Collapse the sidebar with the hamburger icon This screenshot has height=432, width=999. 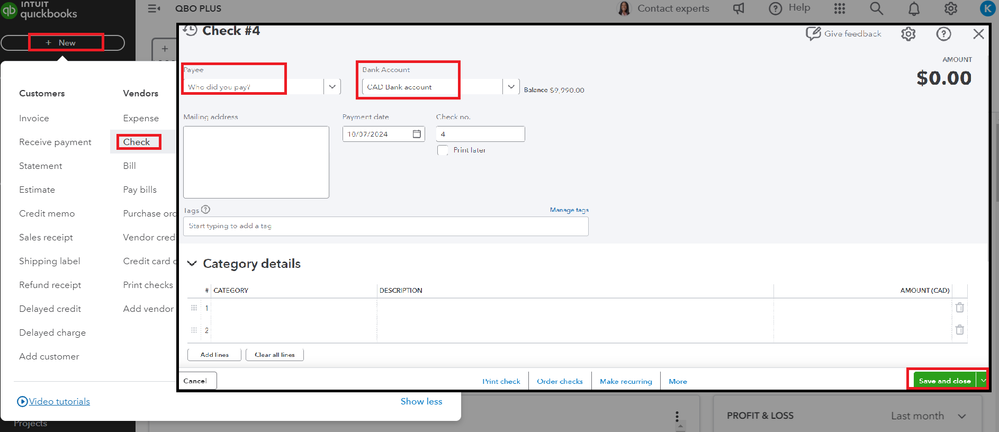coord(153,8)
